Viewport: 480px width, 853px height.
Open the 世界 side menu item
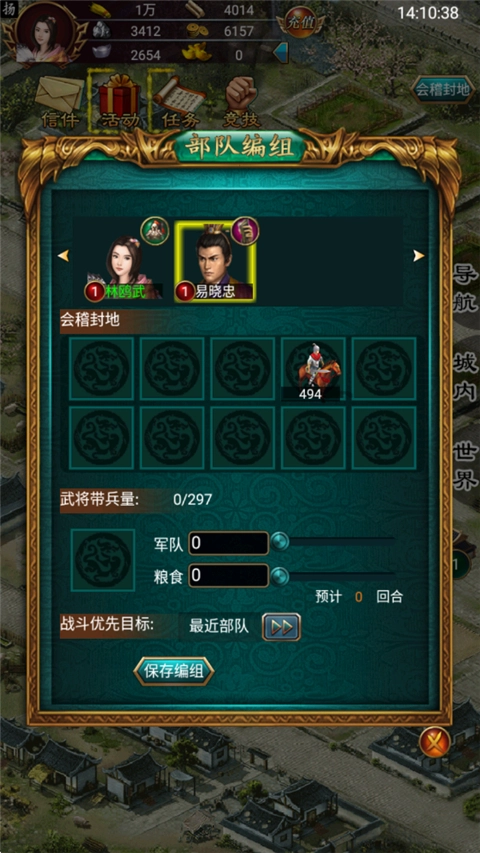click(466, 467)
